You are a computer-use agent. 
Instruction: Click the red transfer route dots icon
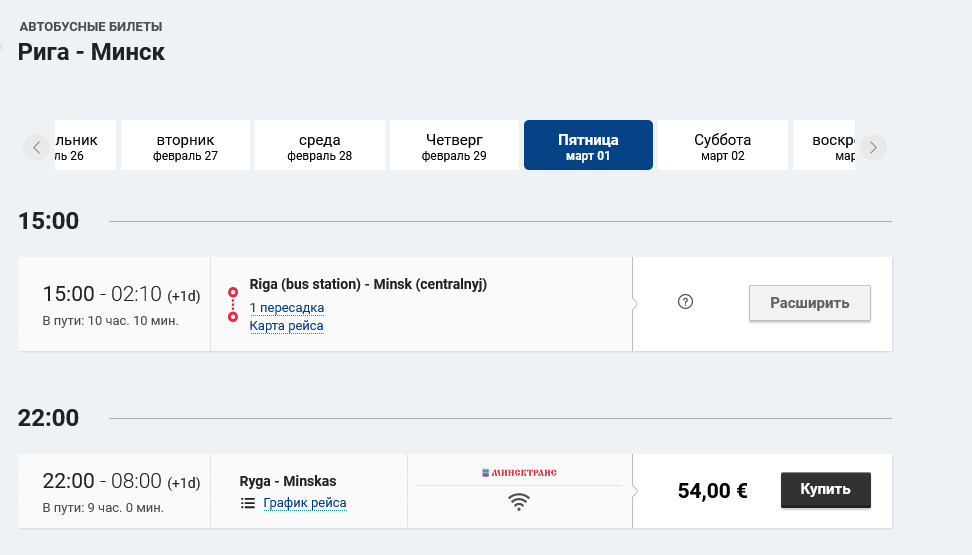(x=233, y=304)
